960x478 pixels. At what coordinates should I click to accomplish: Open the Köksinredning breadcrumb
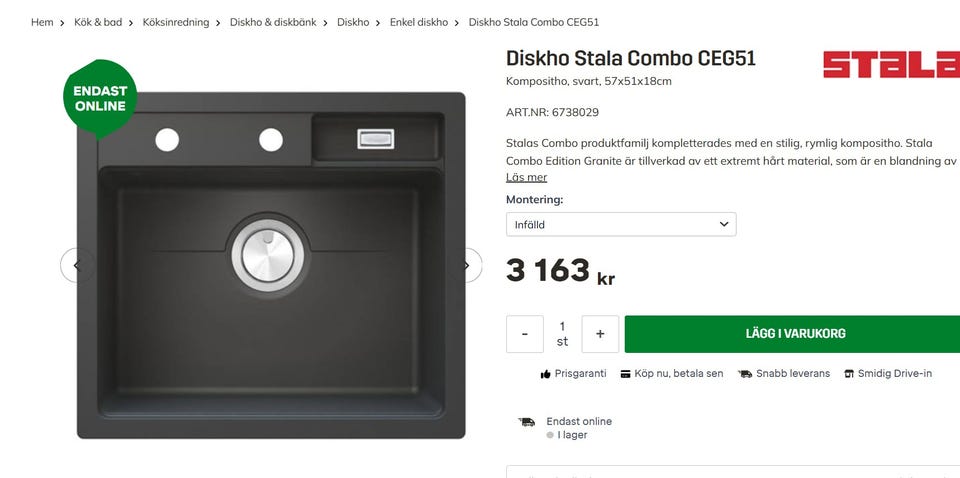176,23
